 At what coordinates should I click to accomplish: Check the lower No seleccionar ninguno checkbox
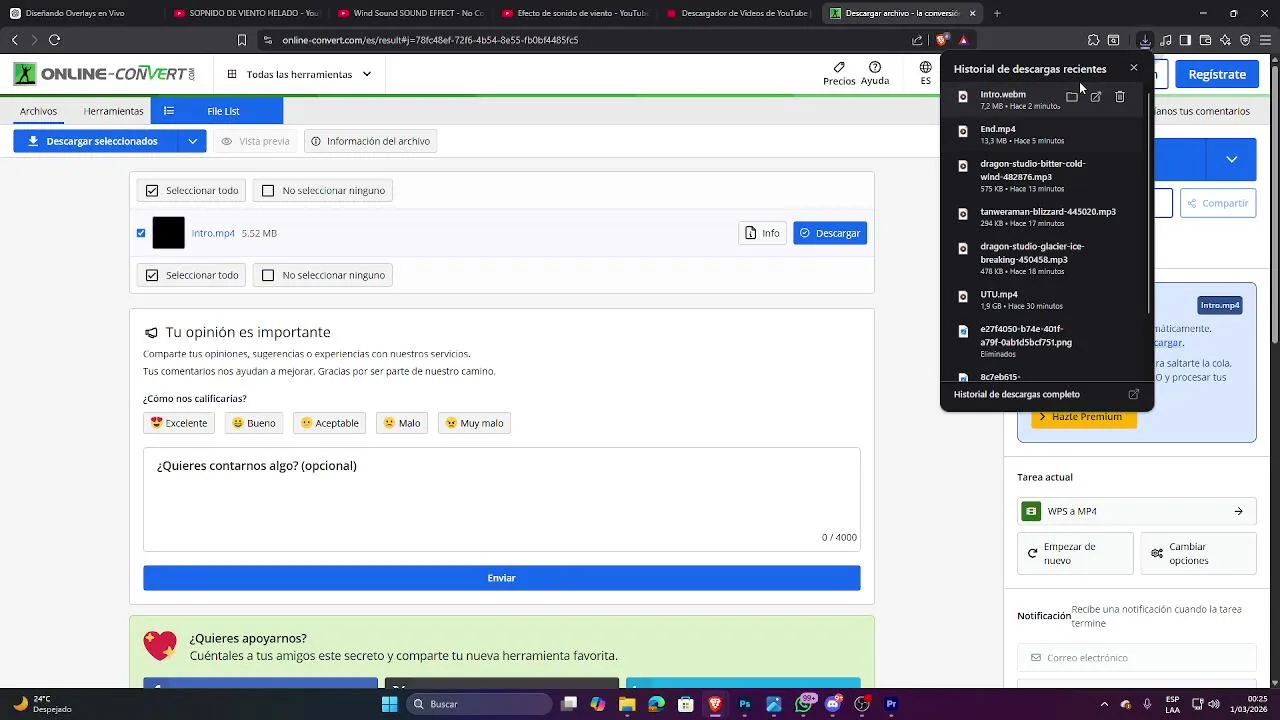click(x=268, y=275)
